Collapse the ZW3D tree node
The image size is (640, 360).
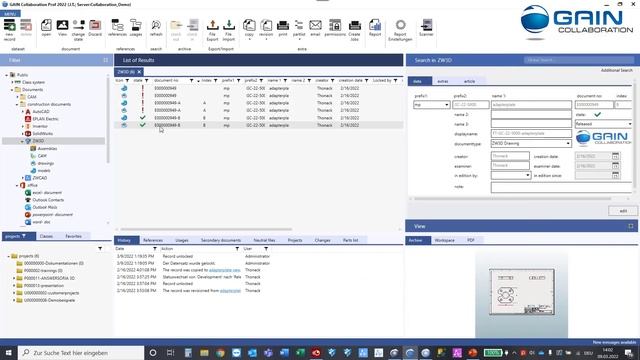coord(22,141)
